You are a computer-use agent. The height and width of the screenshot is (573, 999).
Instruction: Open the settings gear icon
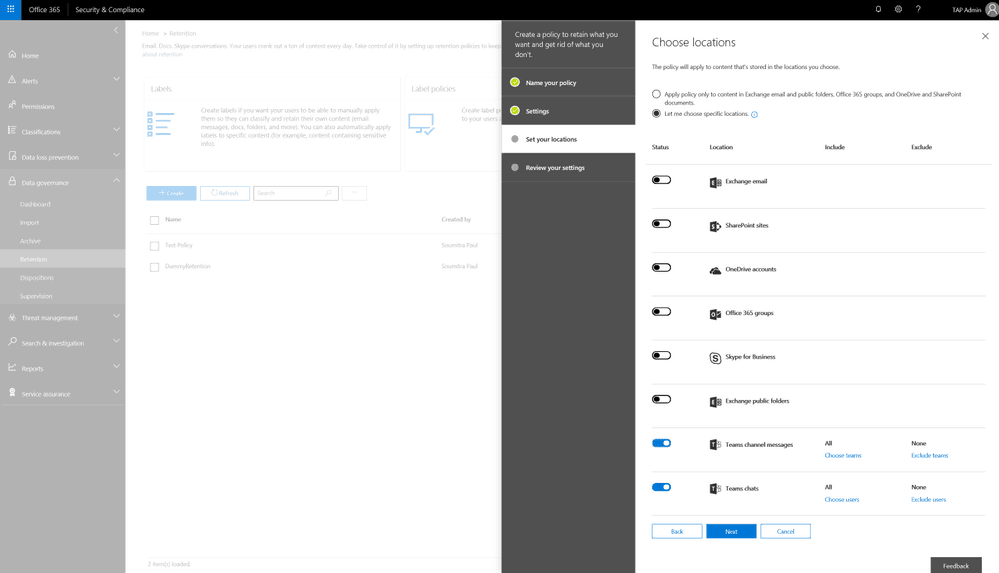click(x=898, y=10)
